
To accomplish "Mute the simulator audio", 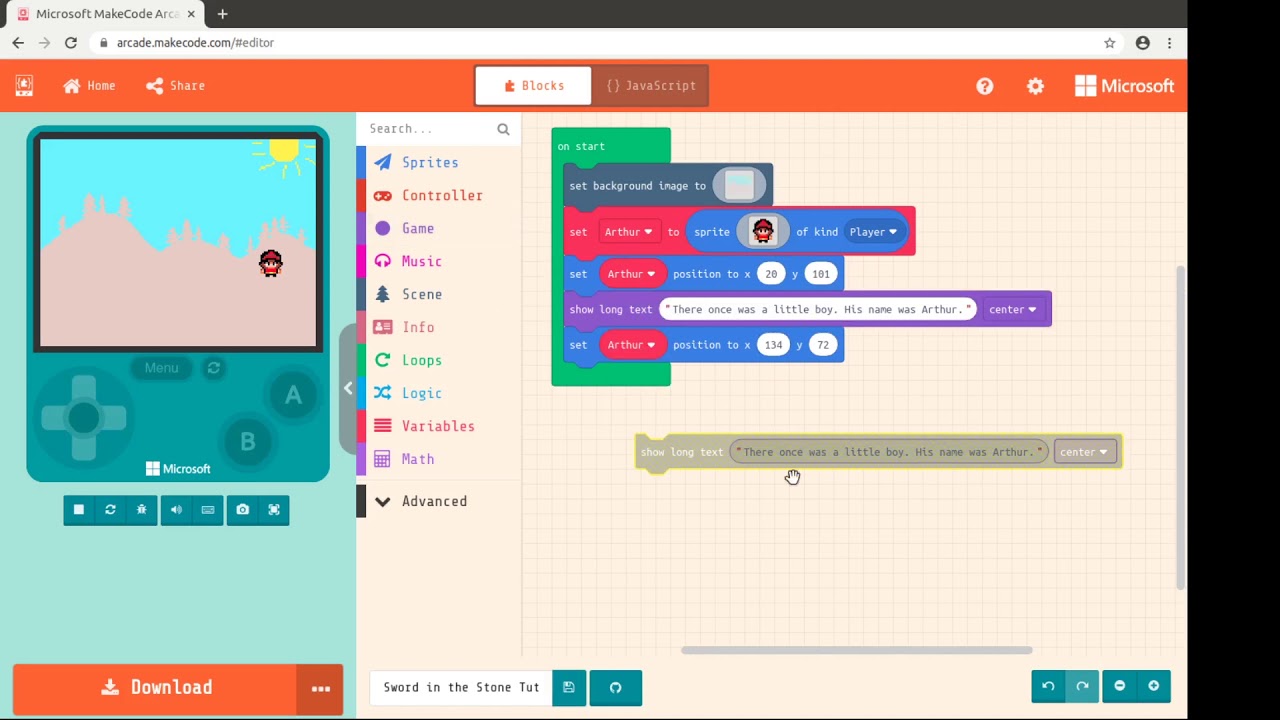I will click(176, 510).
